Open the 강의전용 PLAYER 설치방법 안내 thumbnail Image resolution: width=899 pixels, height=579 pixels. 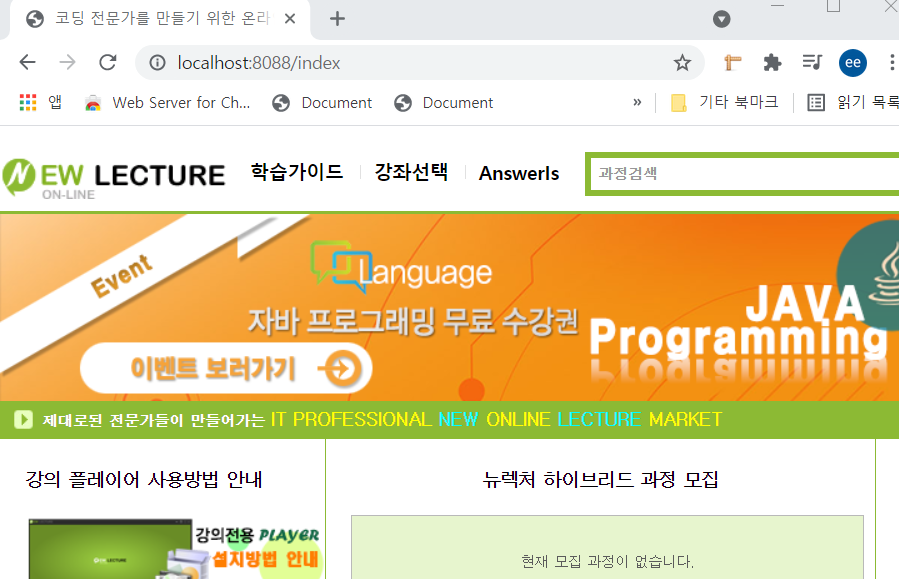coord(175,549)
